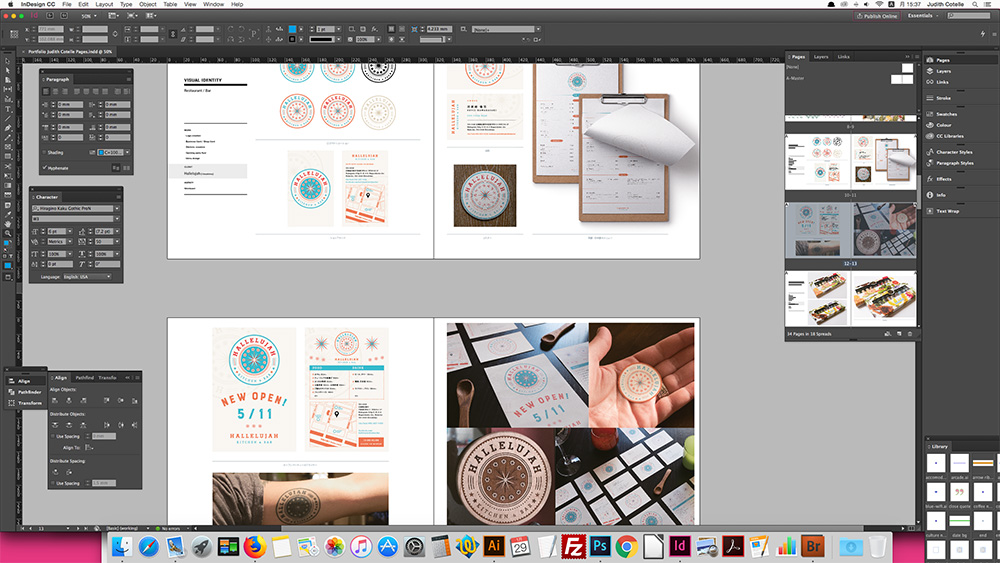Select the Zoom tool in the toolbox
Screen dimensions: 1000x563
8,233
